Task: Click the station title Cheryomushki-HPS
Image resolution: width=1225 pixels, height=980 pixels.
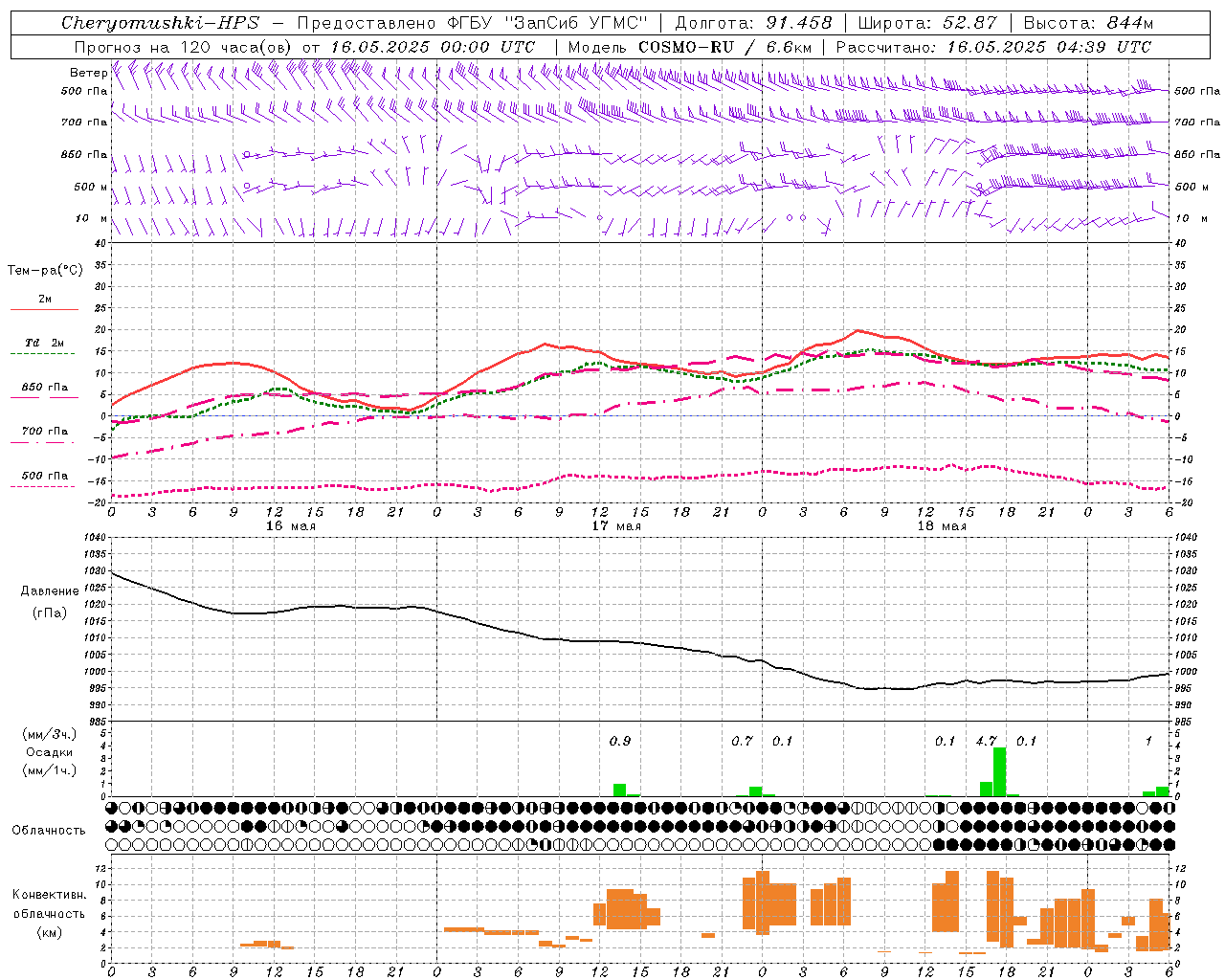Action: point(160,23)
